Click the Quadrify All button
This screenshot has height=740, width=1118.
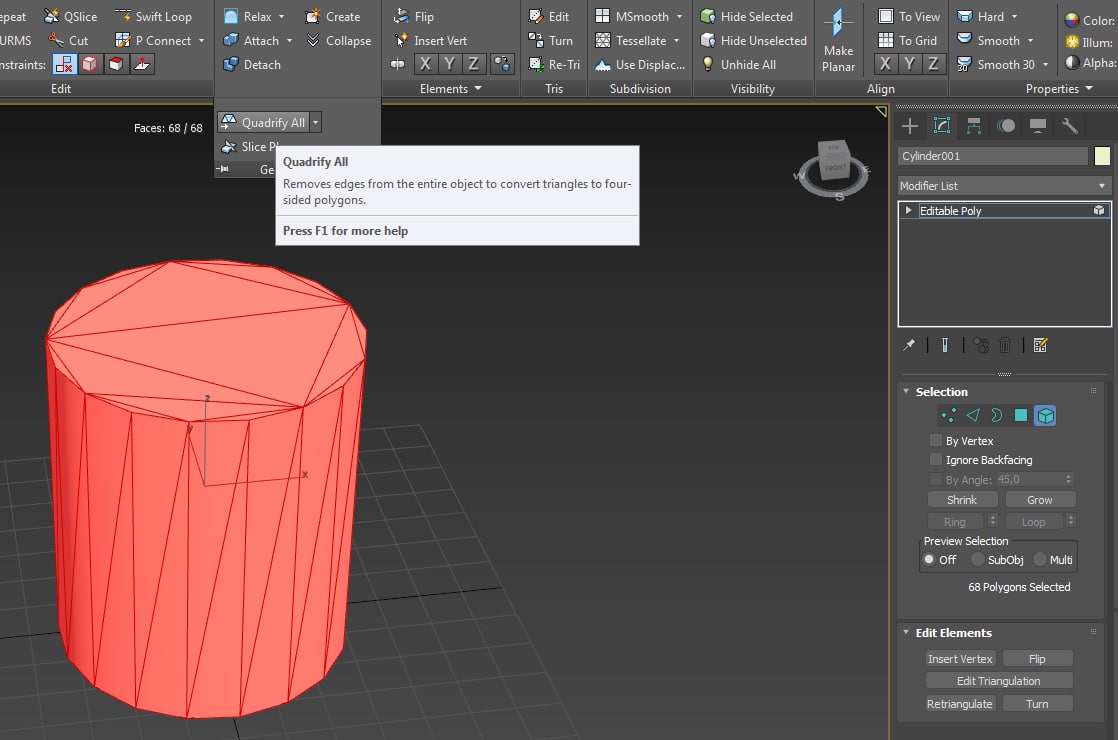[x=263, y=123]
